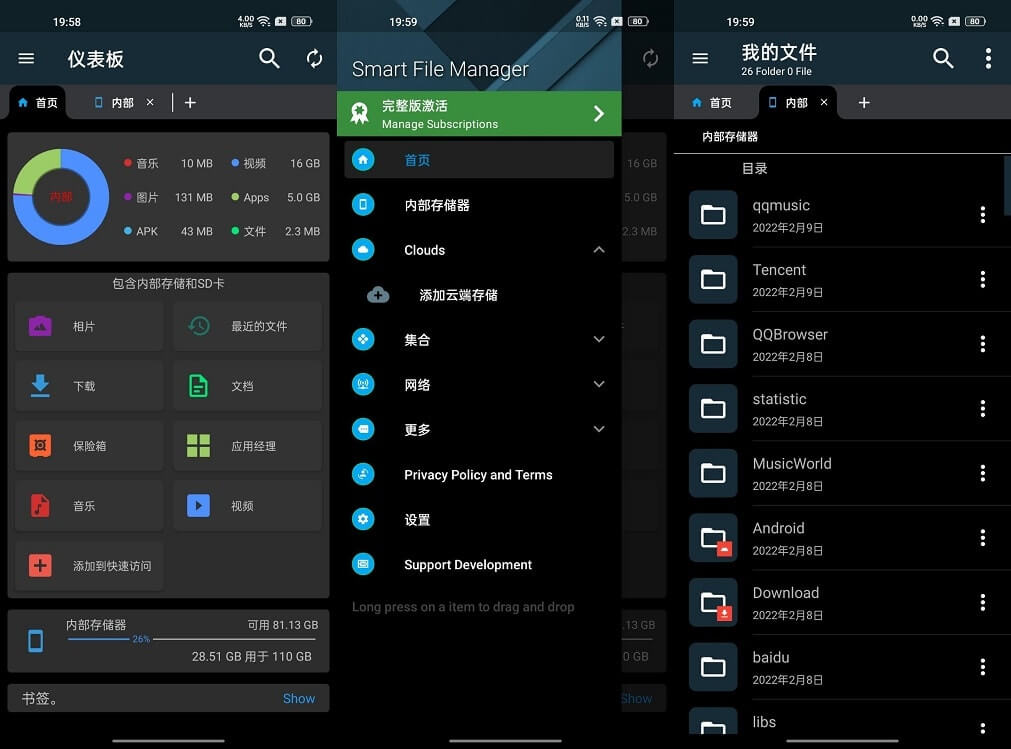Tap 添加云端存储 add cloud storage
Screen dimensions: 1011x749
point(478,295)
